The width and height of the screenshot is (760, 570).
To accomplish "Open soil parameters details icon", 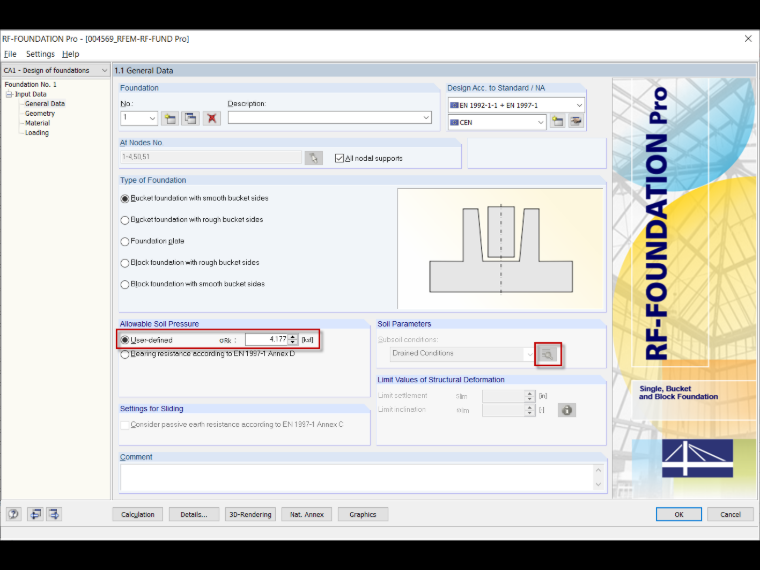I will 548,354.
